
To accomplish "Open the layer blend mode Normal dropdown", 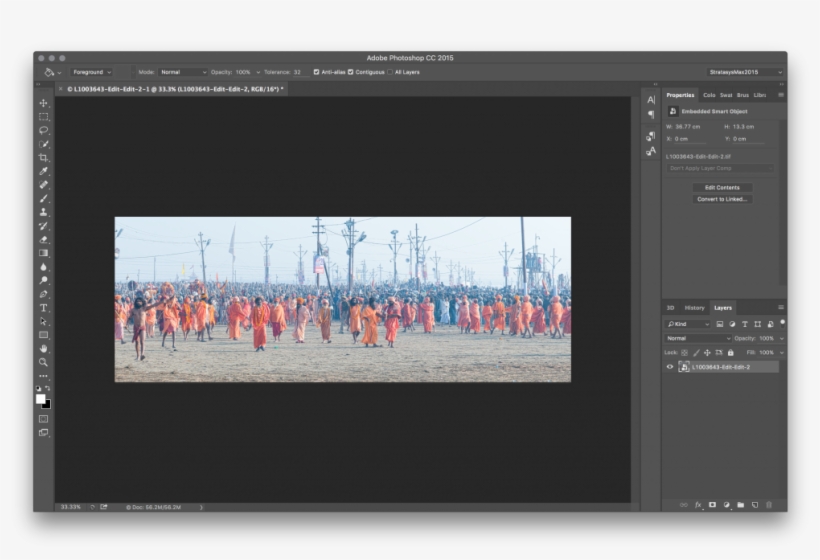I will [698, 338].
